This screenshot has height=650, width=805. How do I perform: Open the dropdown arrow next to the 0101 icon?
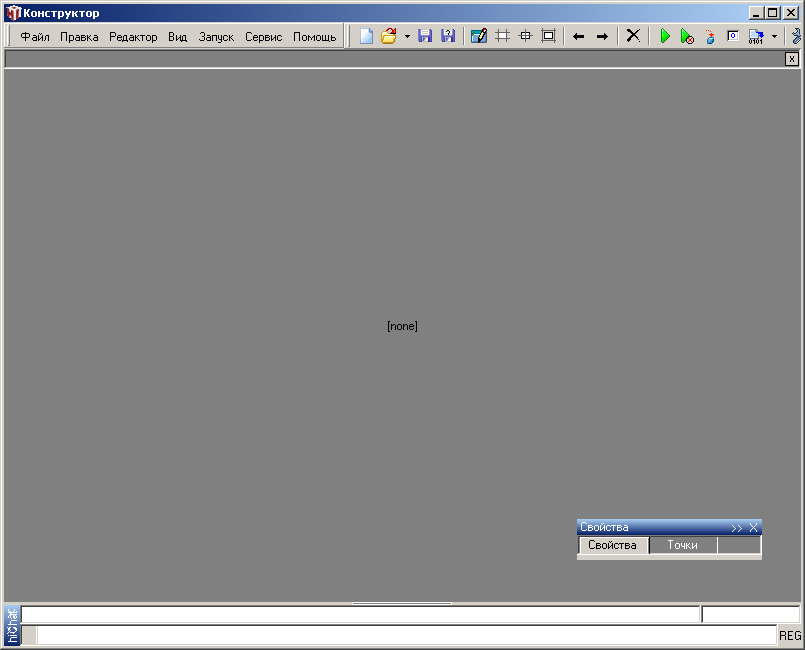pyautogui.click(x=774, y=36)
